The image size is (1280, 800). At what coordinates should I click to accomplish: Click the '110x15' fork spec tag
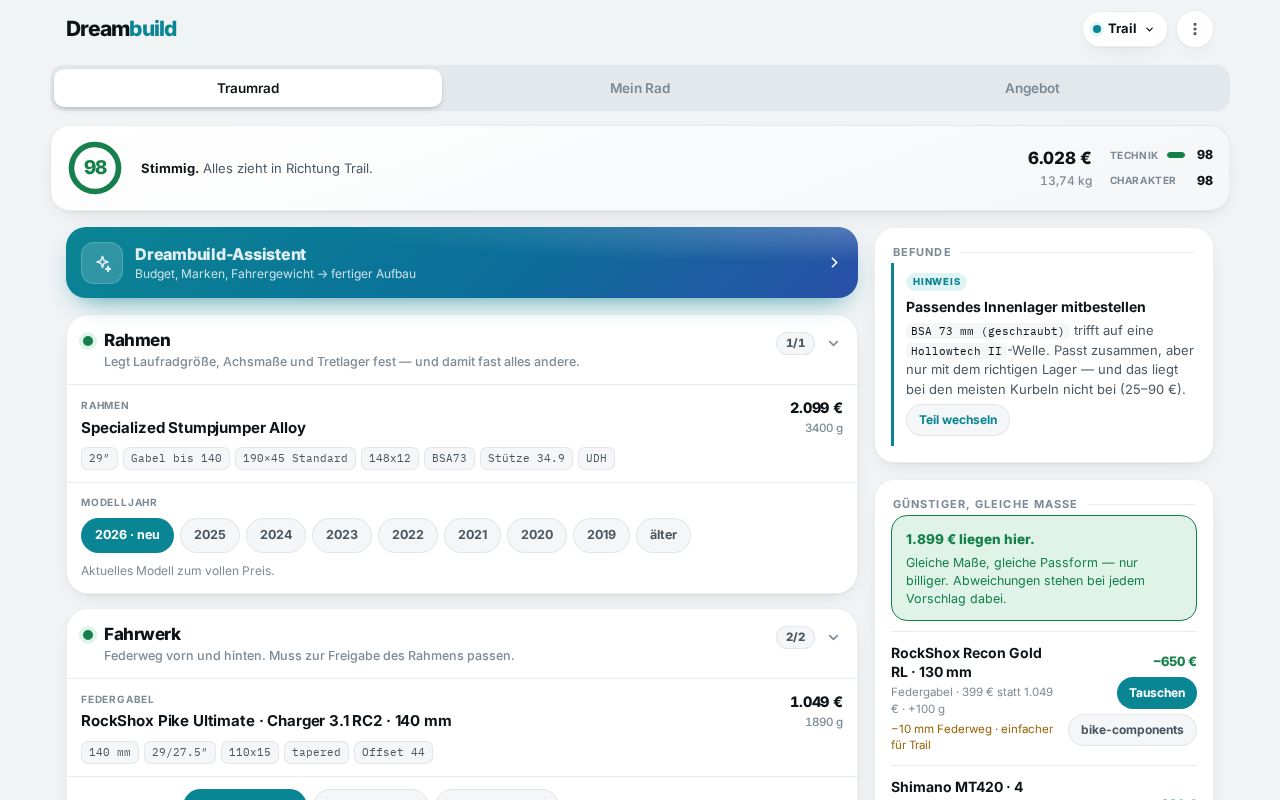[250, 753]
